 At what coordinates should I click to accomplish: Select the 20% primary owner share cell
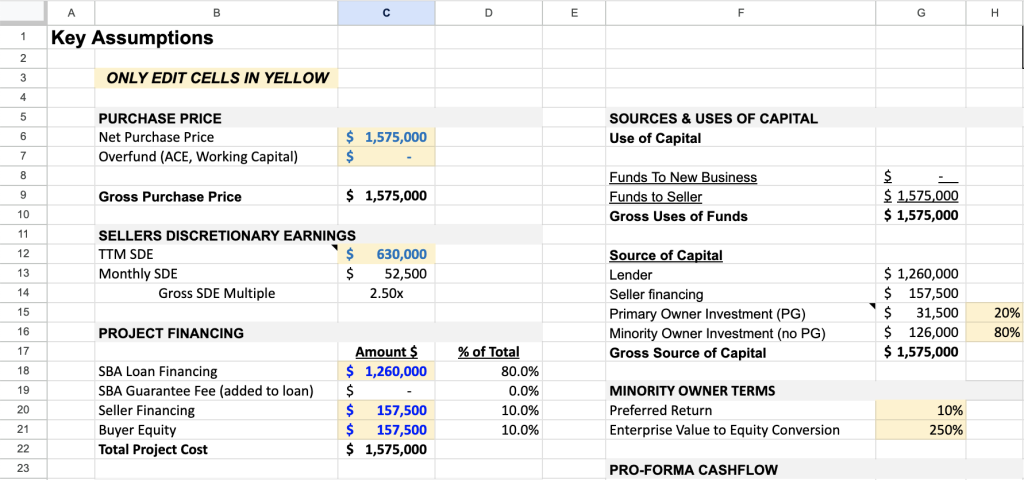point(995,313)
